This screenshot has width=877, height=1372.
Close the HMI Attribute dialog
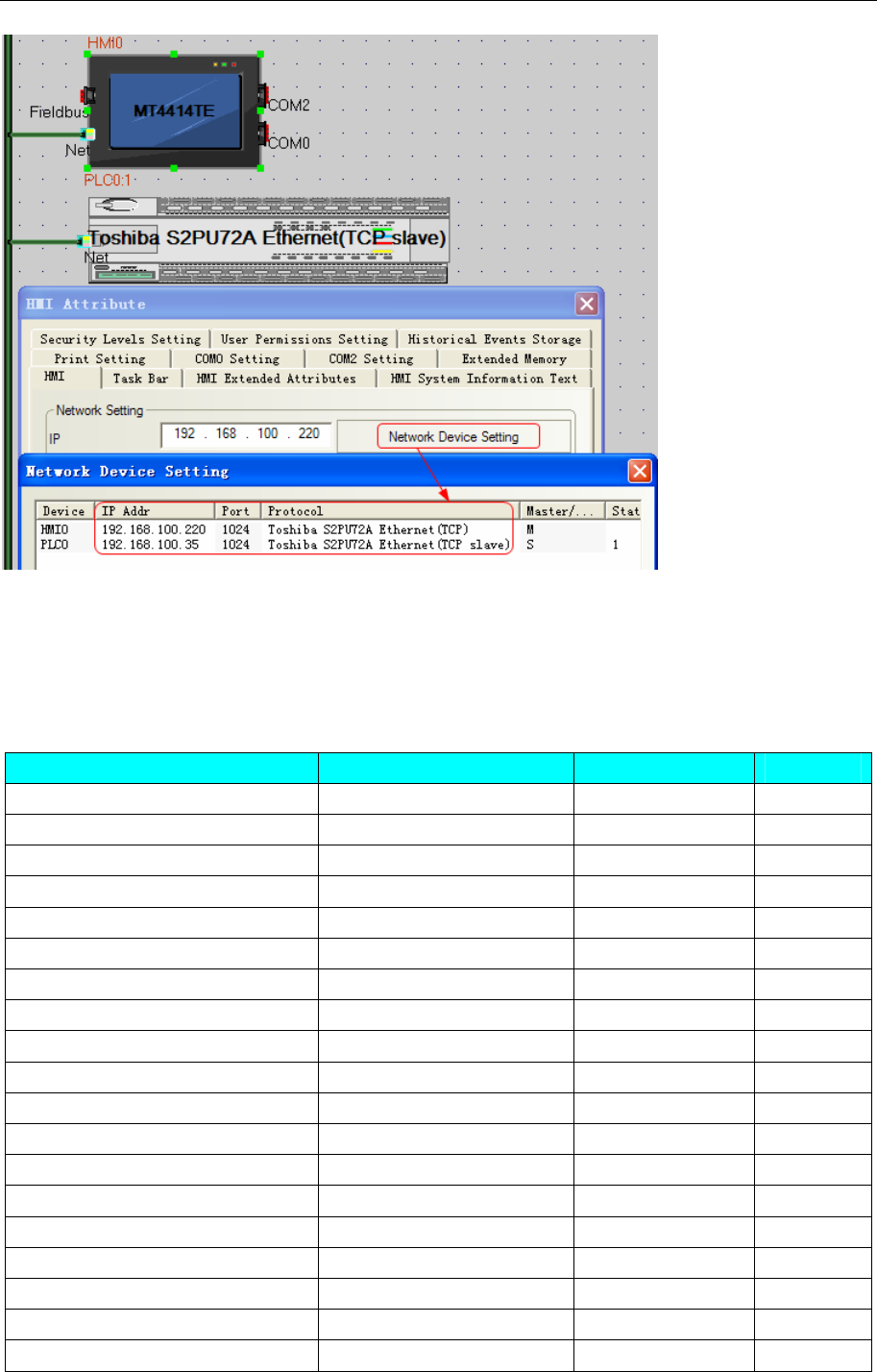587,305
